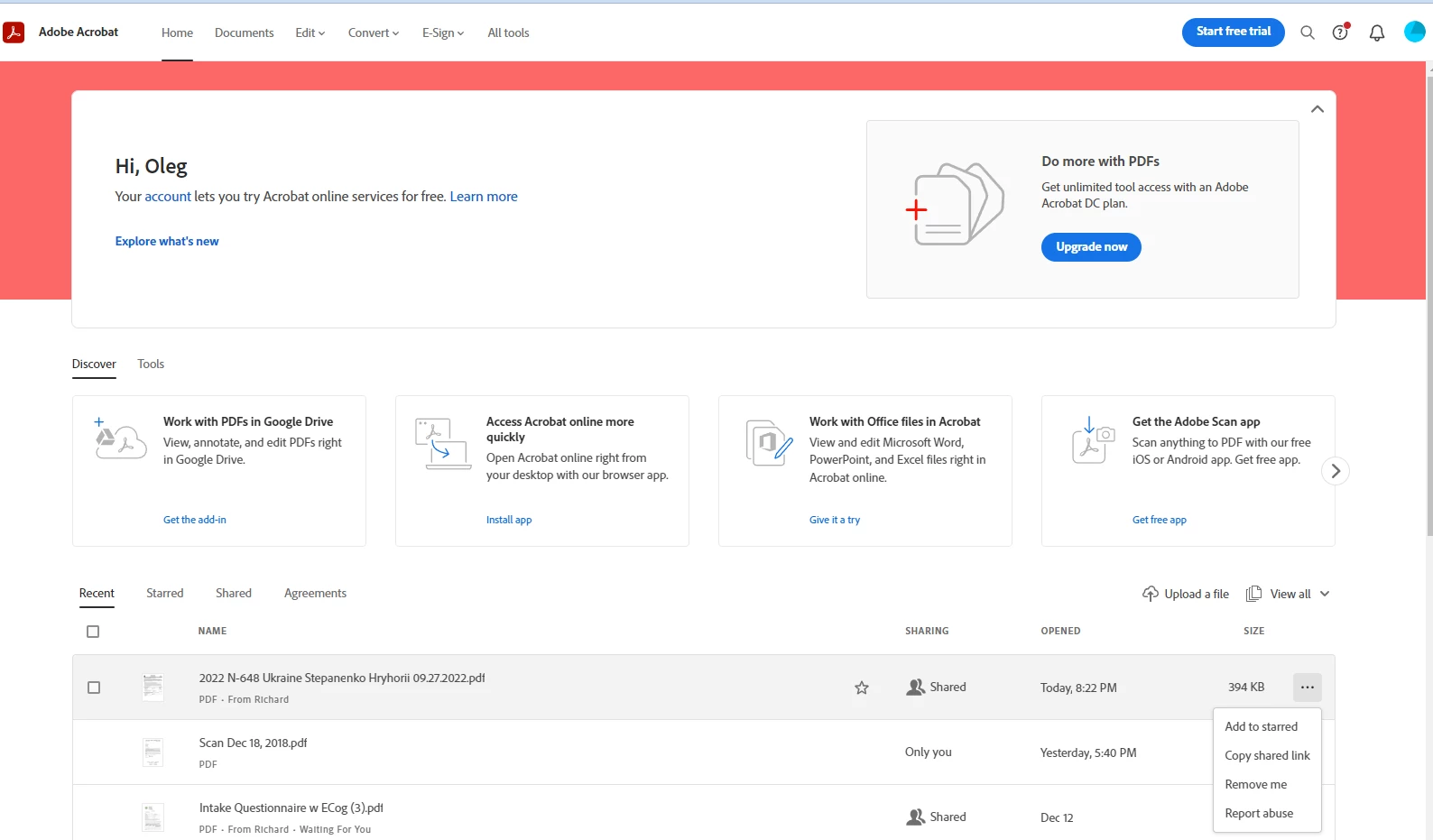
Task: Go to Home in top navigation
Action: tap(177, 32)
